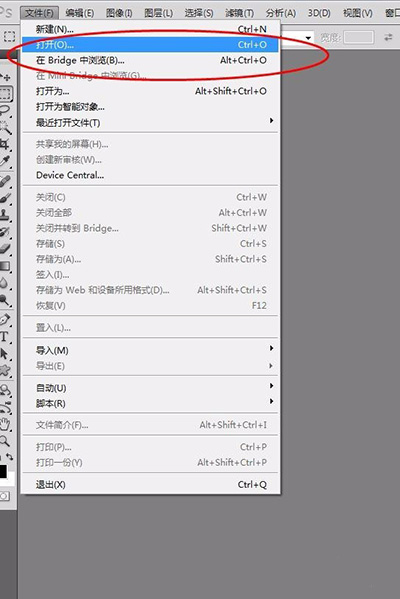Open the 图层(L) menu
The width and height of the screenshot is (400, 599).
click(159, 13)
